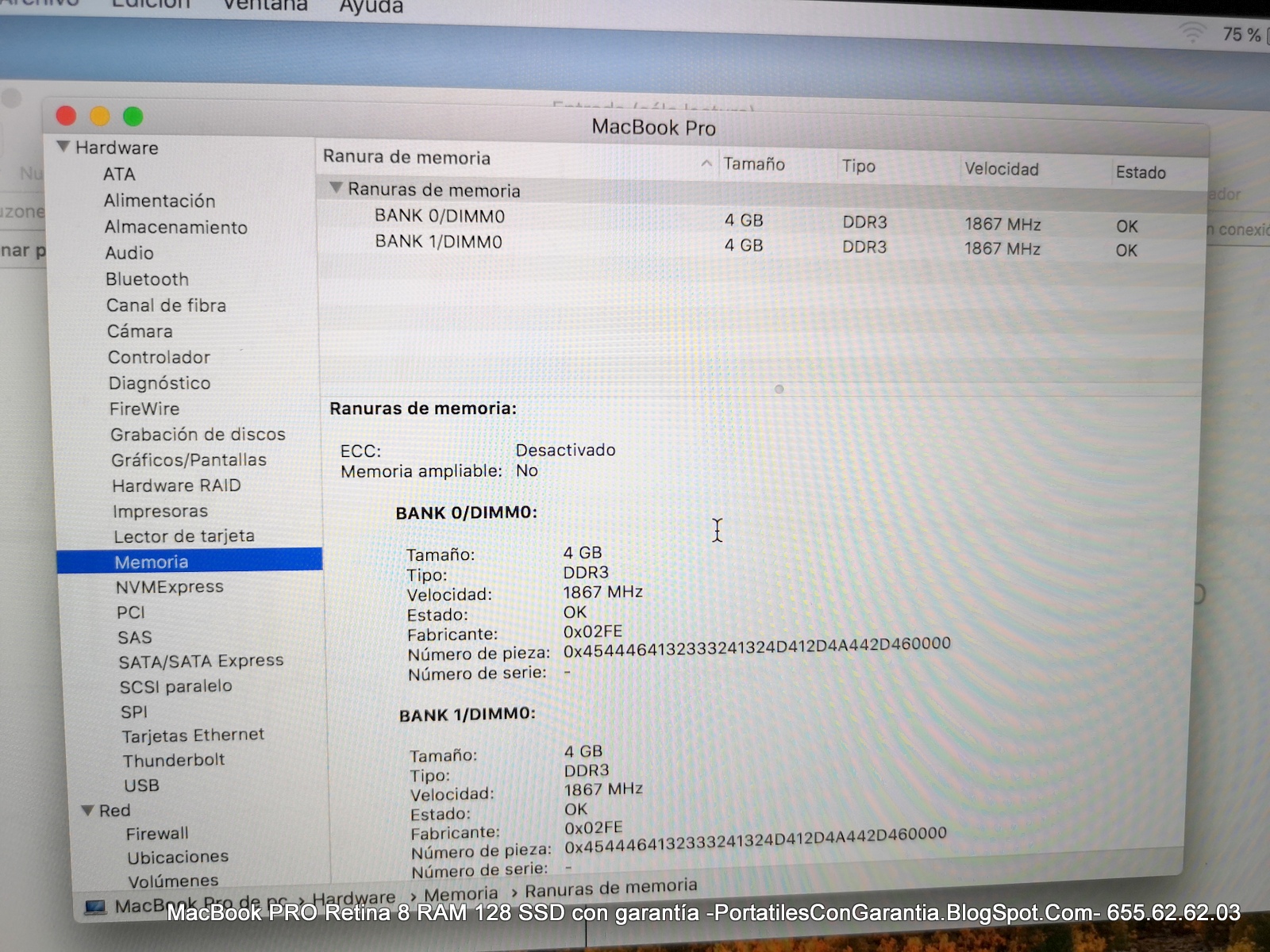Screen dimensions: 1270x952
Task: Select Tarjetas Ethernet in the sidebar
Action: pyautogui.click(x=193, y=735)
